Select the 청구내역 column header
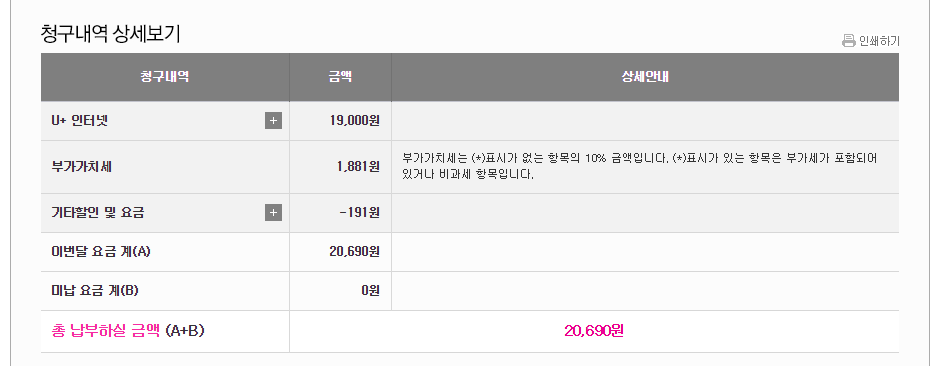 pyautogui.click(x=164, y=77)
